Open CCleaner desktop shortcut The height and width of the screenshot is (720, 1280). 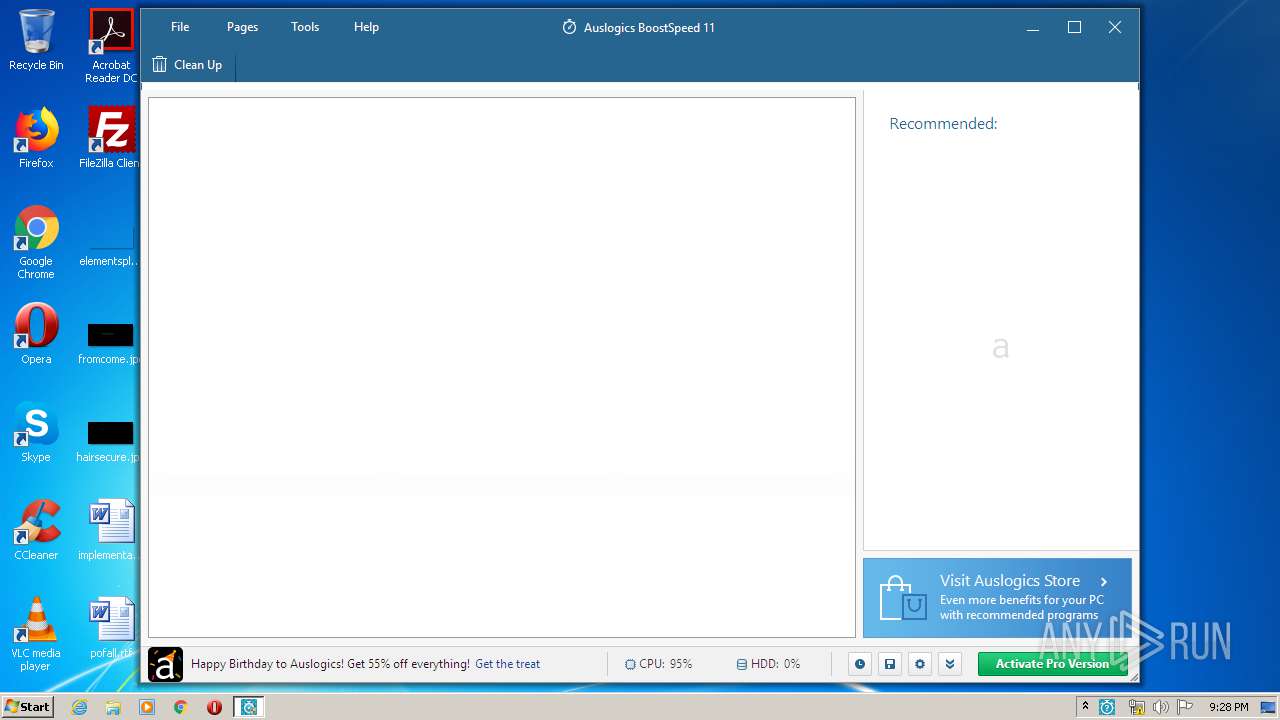(36, 530)
